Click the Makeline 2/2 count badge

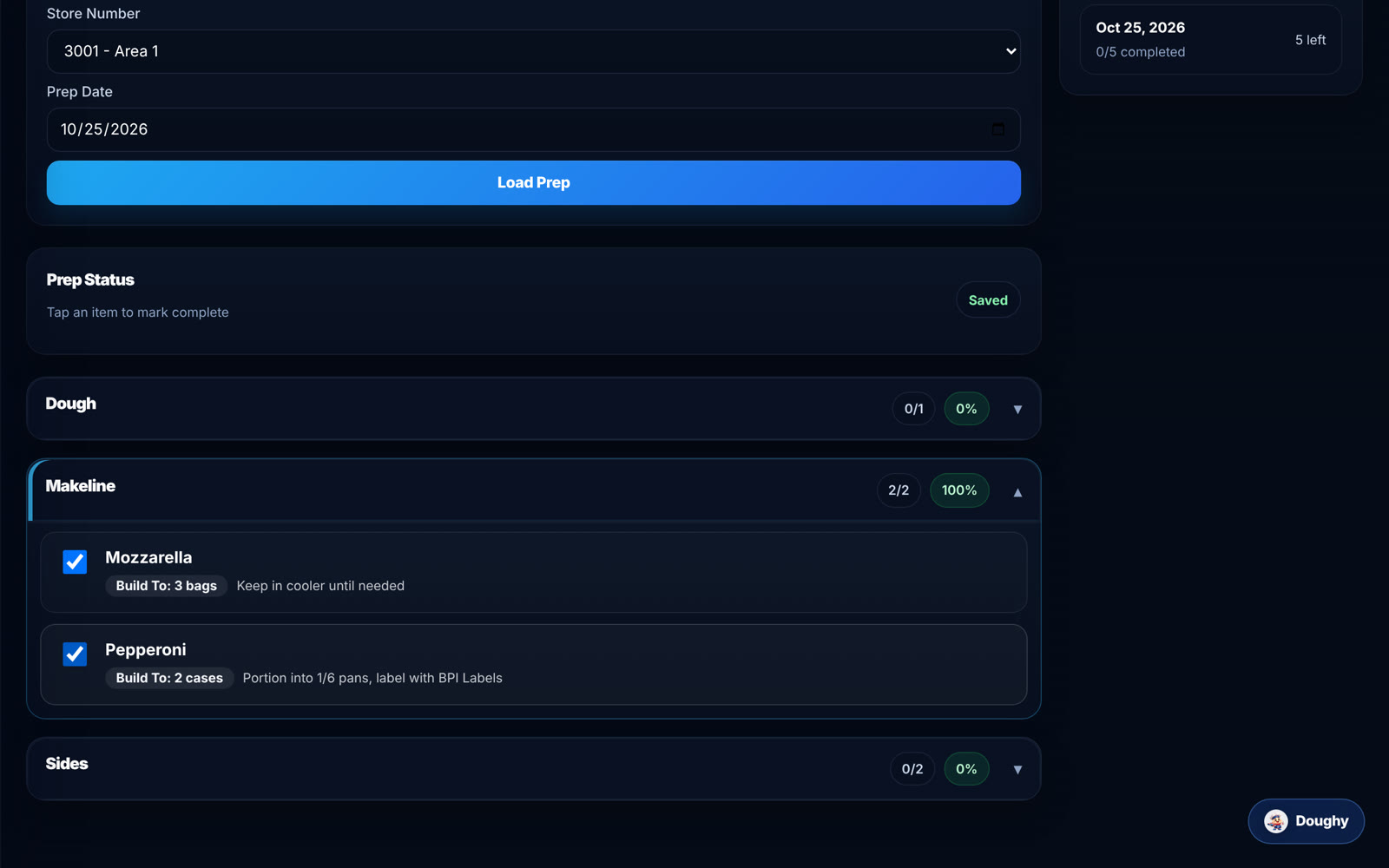pos(899,490)
